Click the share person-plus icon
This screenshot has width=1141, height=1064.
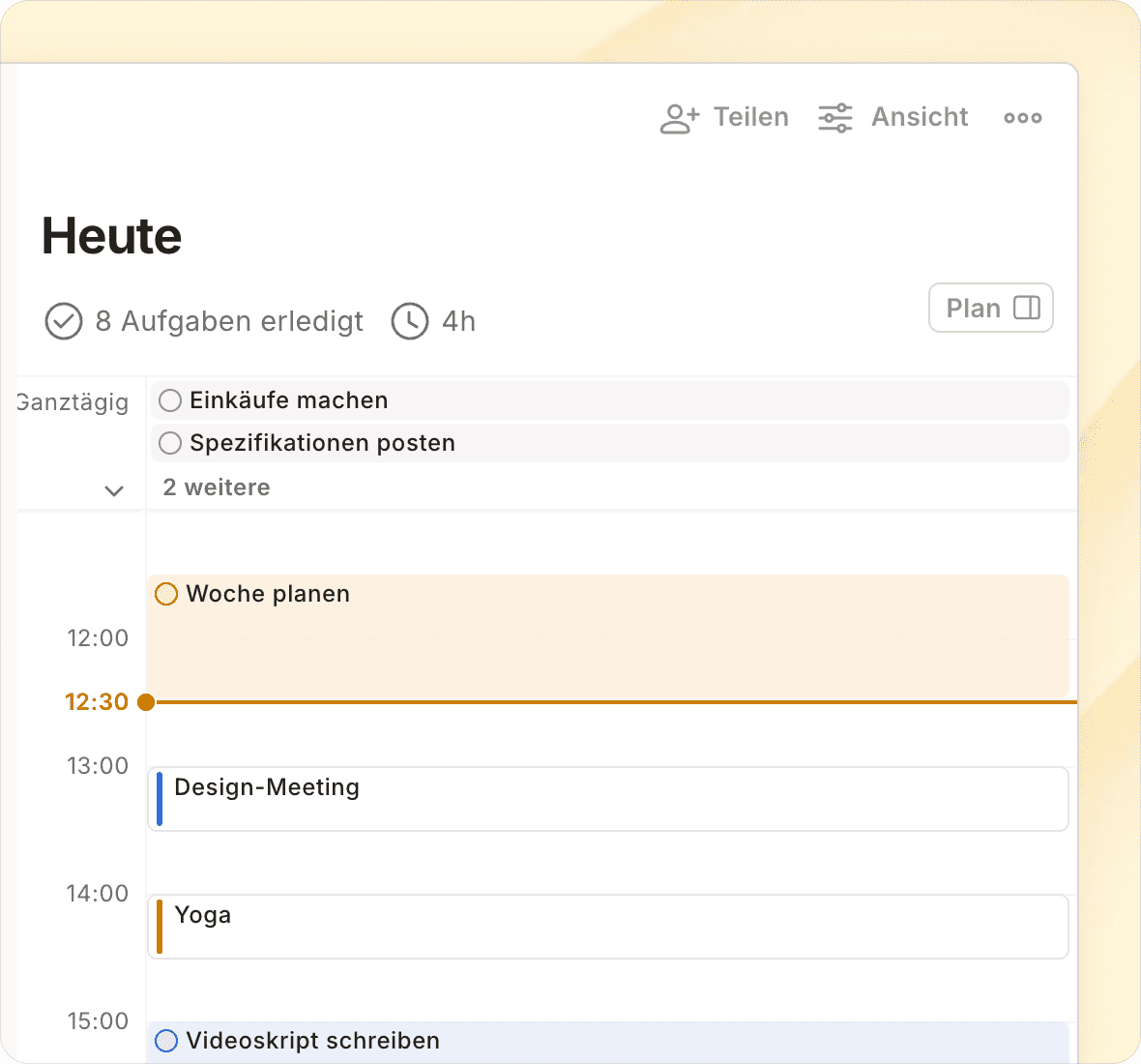coord(679,118)
